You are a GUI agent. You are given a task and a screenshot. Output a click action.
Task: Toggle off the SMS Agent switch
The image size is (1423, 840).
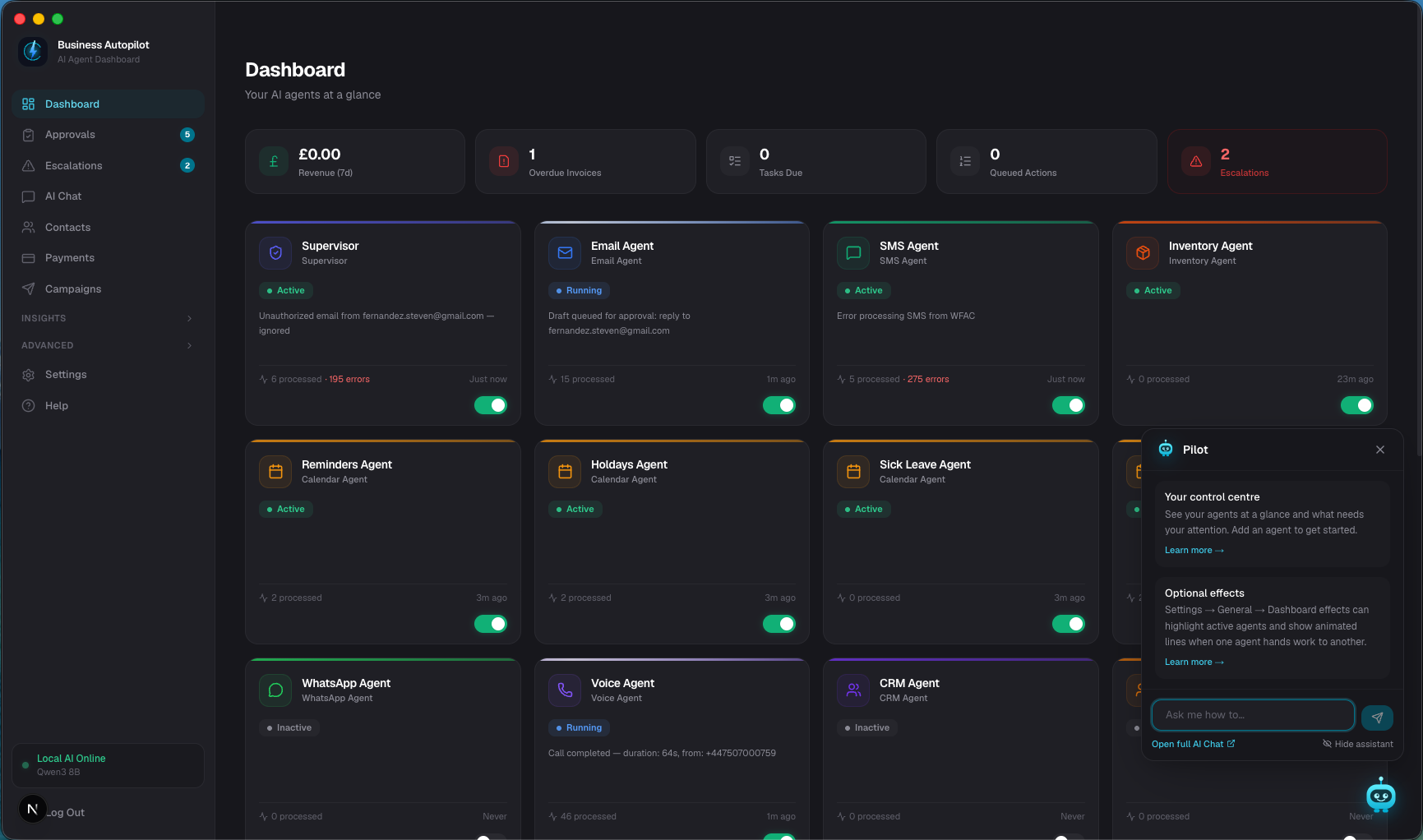pos(1069,405)
